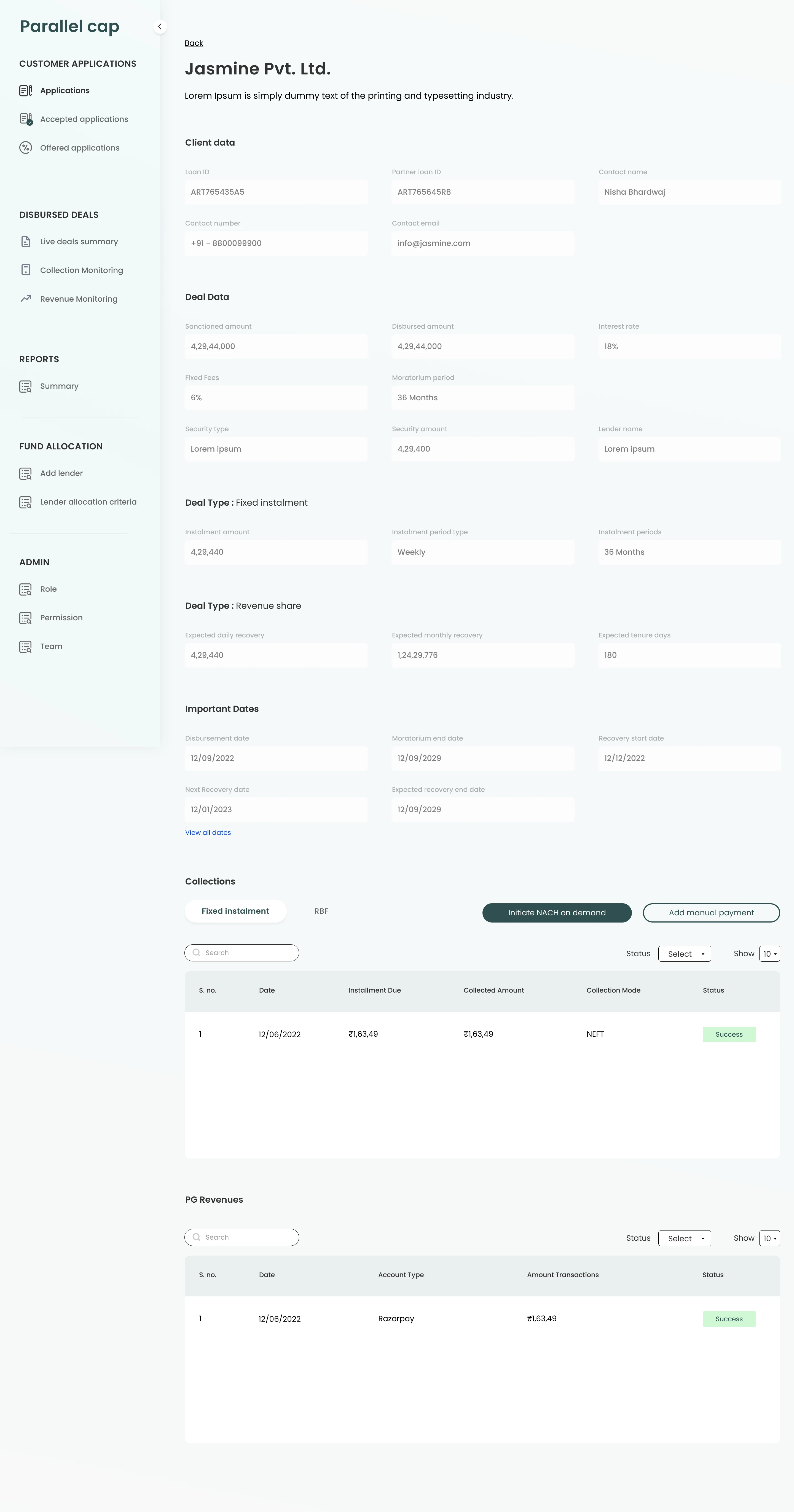
Task: Switch to the RBF collections tab
Action: click(321, 911)
